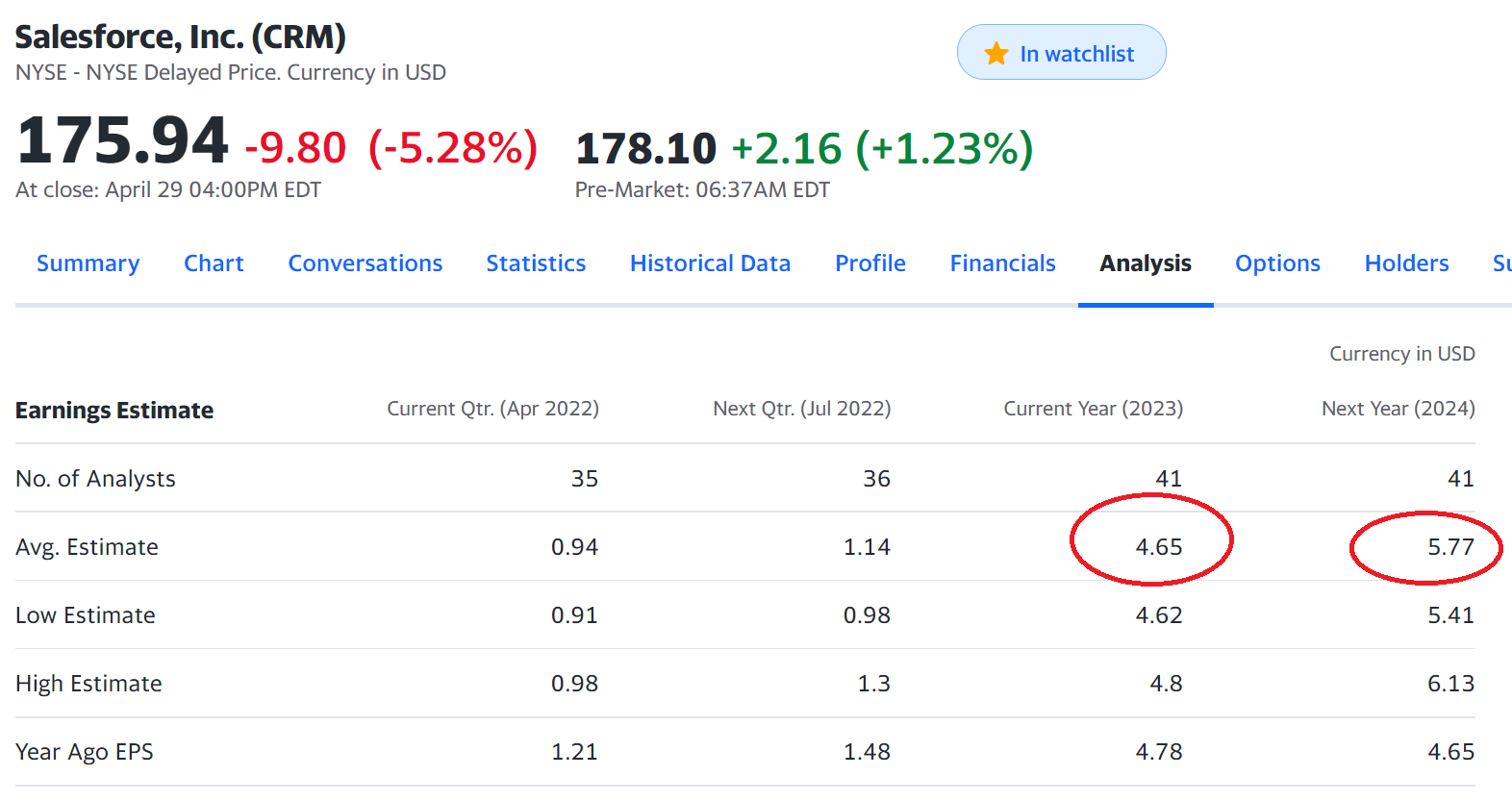Select the Analysis tab
The height and width of the screenshot is (801, 1512).
coord(1146,263)
